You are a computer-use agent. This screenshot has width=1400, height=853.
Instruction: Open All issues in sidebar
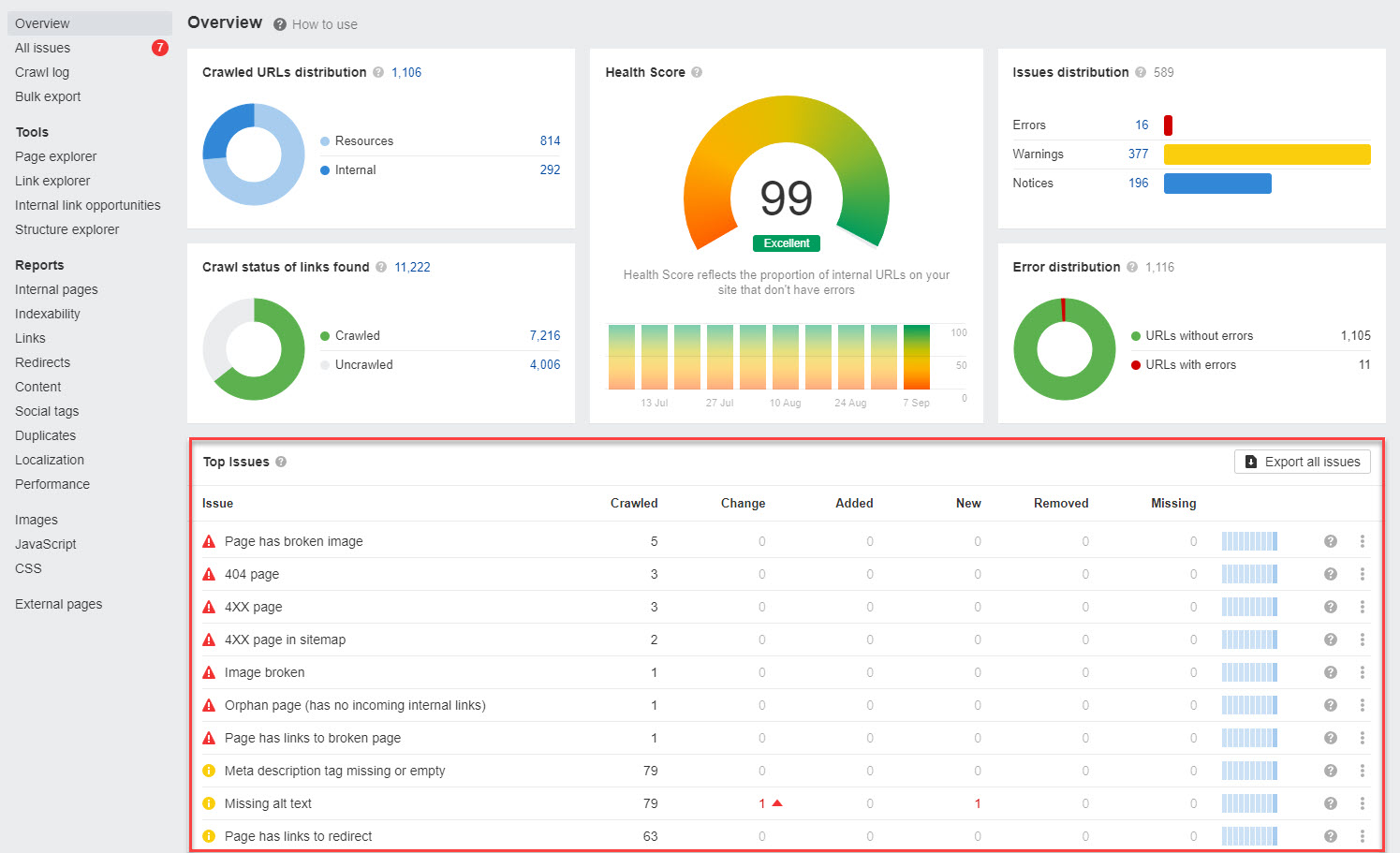coord(43,48)
